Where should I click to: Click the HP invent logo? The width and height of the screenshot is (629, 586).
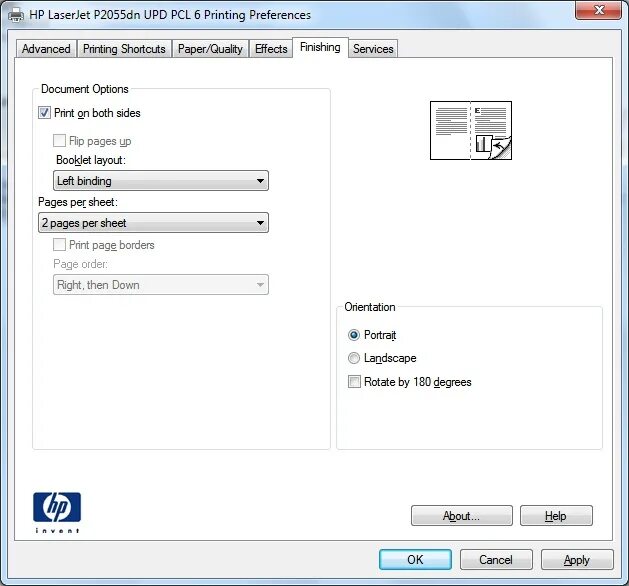coord(57,513)
